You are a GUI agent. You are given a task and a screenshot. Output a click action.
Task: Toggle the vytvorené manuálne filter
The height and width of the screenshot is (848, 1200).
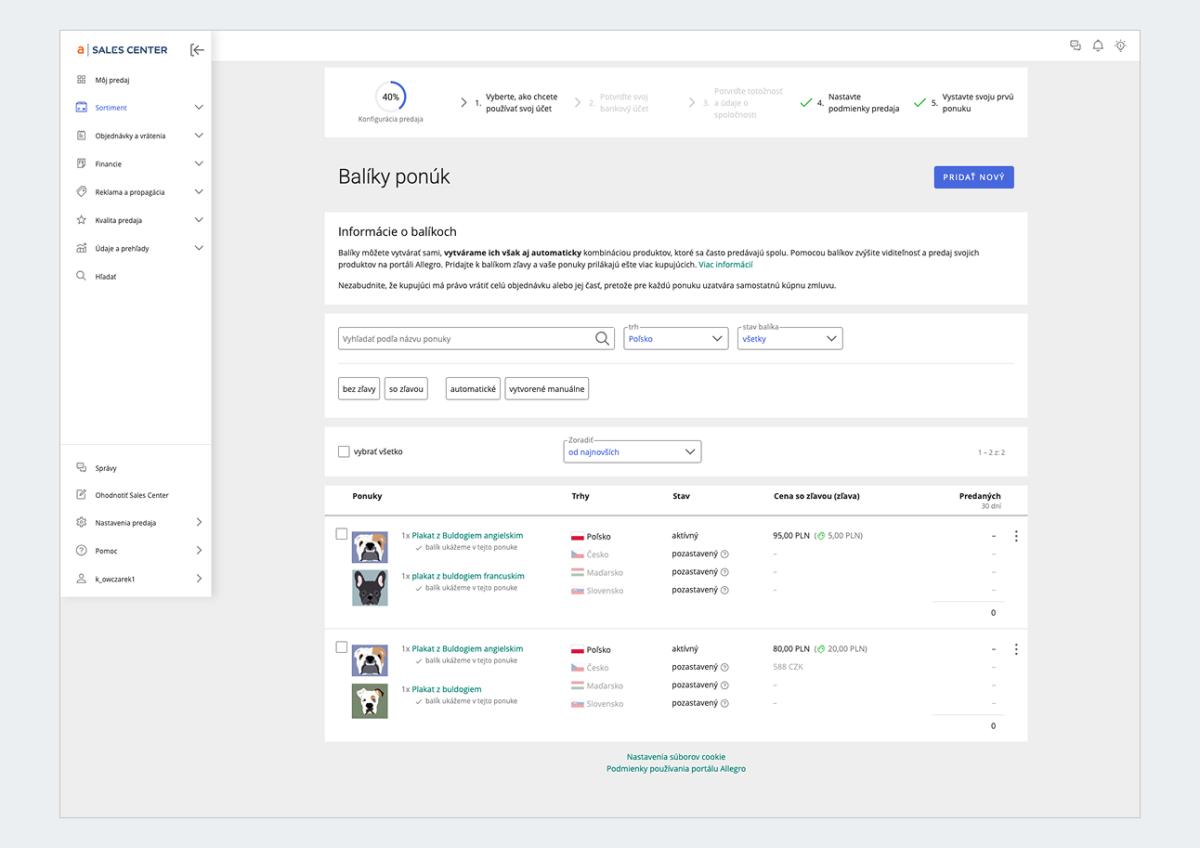[546, 389]
